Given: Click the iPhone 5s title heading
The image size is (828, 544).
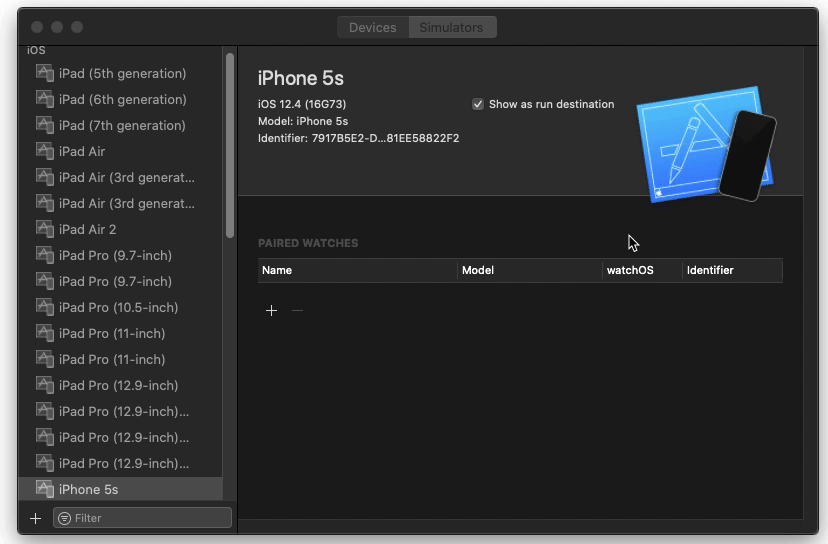Looking at the screenshot, I should (300, 78).
